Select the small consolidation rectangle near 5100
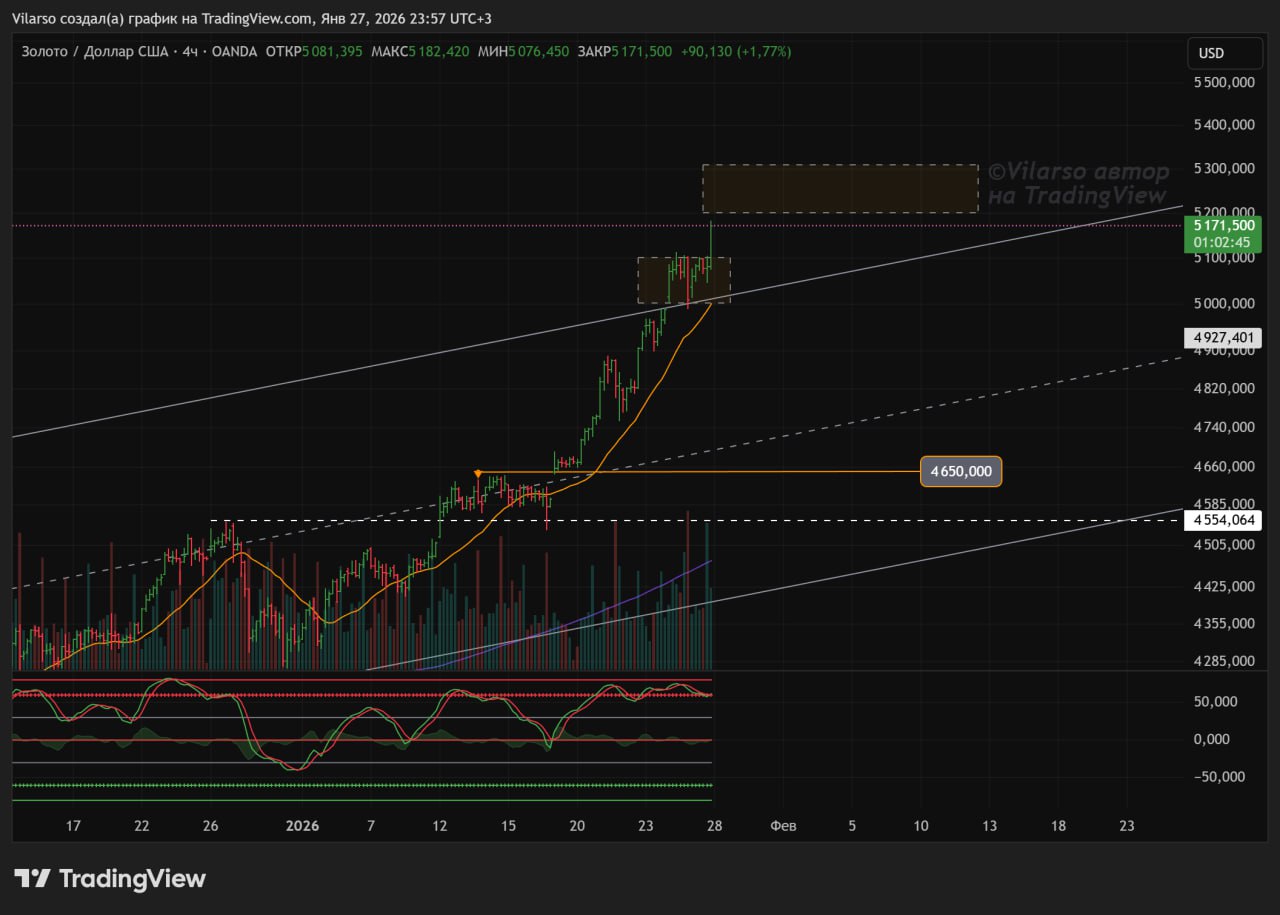The image size is (1280, 915). pos(684,280)
